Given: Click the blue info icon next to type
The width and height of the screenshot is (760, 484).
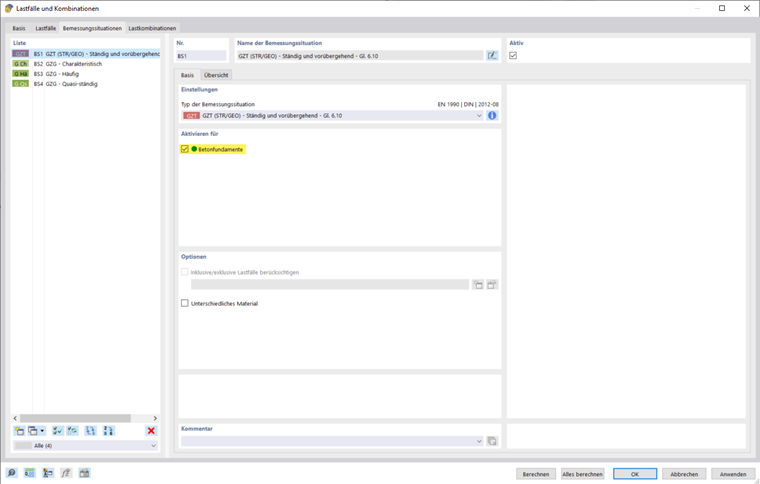Looking at the screenshot, I should click(x=492, y=115).
